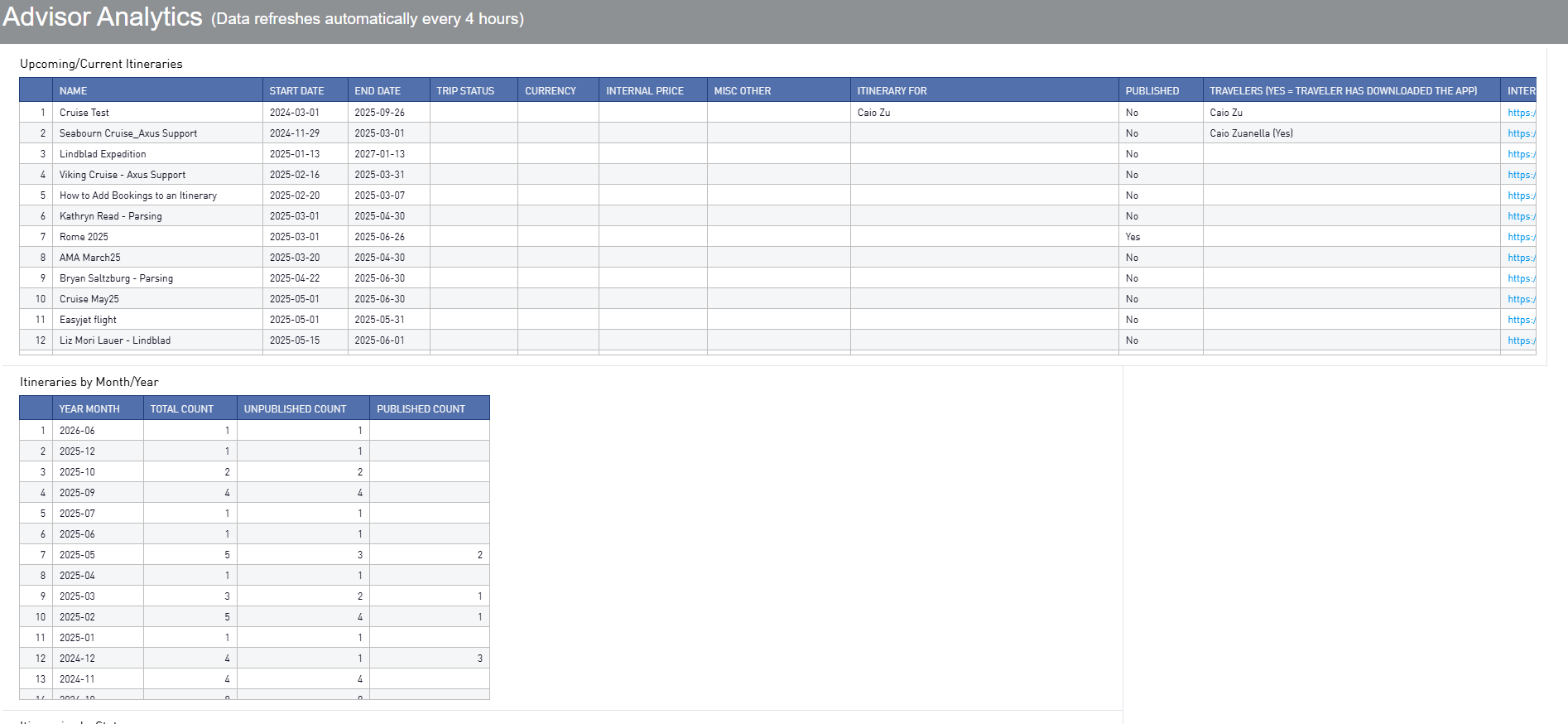The width and height of the screenshot is (1568, 724).
Task: Sort by the NAME column header
Action: coord(73,91)
